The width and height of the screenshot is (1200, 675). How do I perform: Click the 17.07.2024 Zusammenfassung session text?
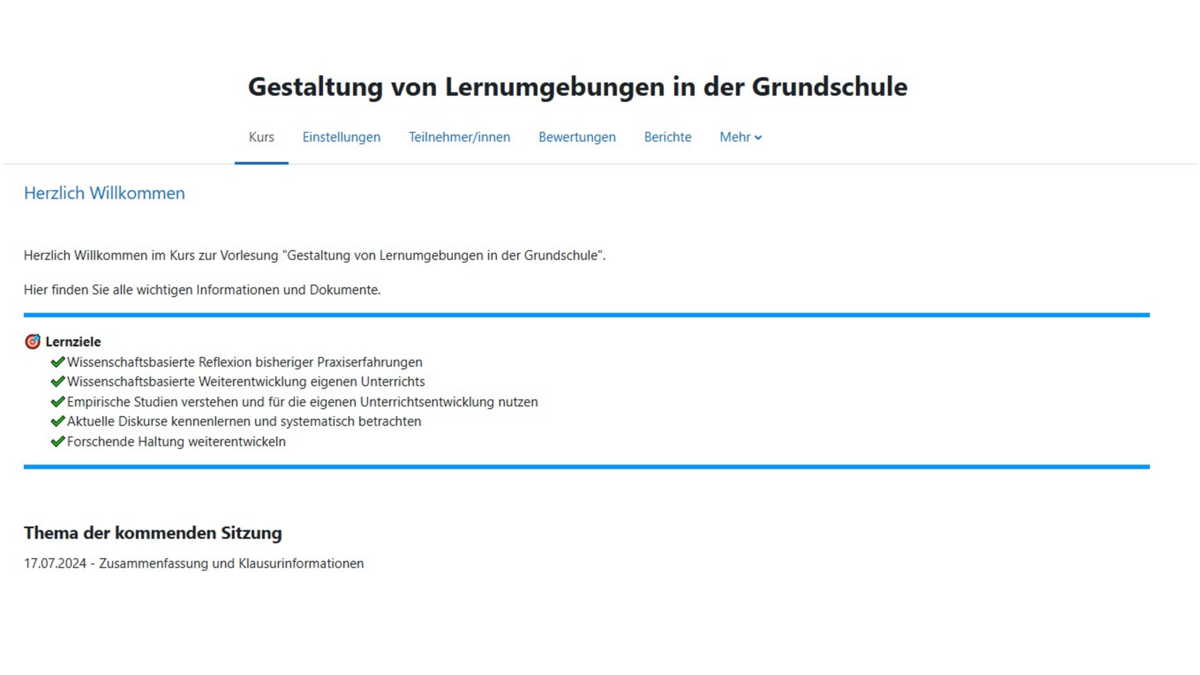[194, 564]
